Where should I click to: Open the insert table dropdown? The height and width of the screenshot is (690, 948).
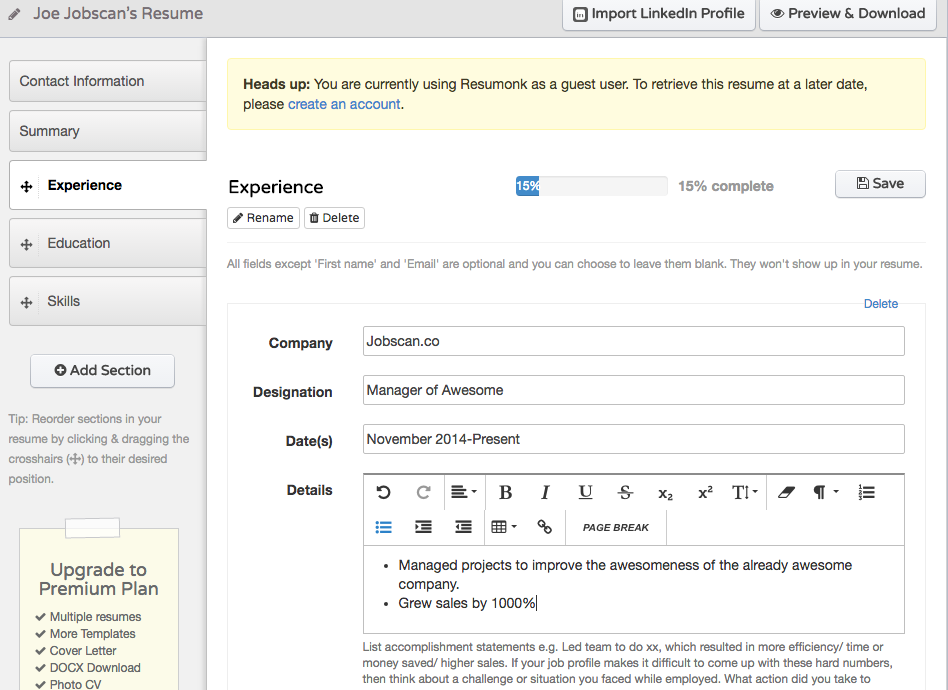coord(504,527)
